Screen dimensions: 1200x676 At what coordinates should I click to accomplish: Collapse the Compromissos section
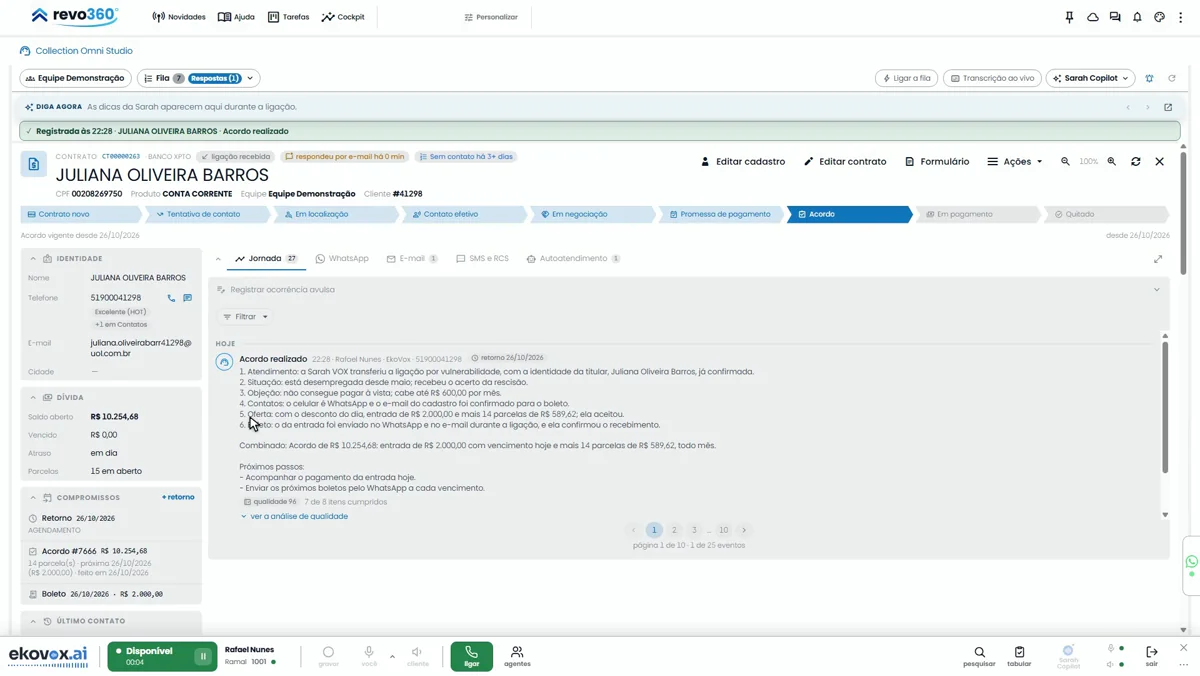pos(33,498)
